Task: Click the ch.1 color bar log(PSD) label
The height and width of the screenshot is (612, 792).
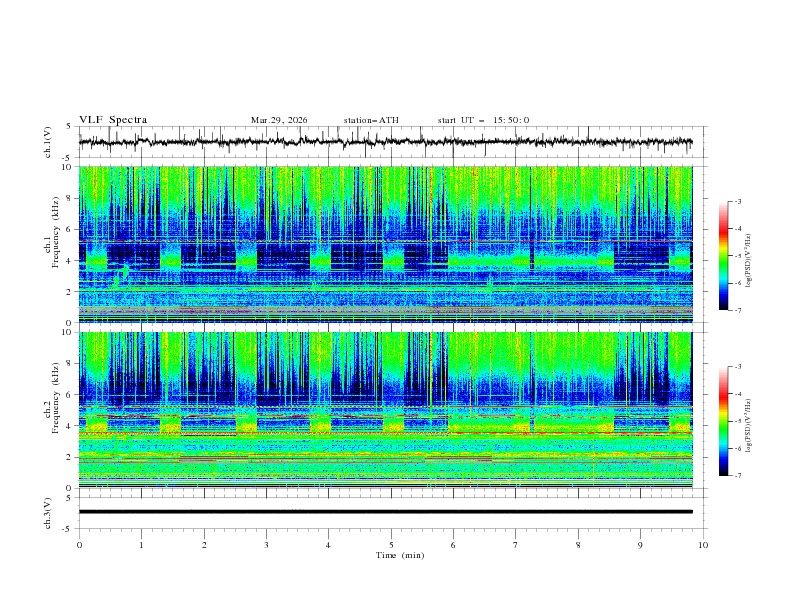Action: point(749,261)
